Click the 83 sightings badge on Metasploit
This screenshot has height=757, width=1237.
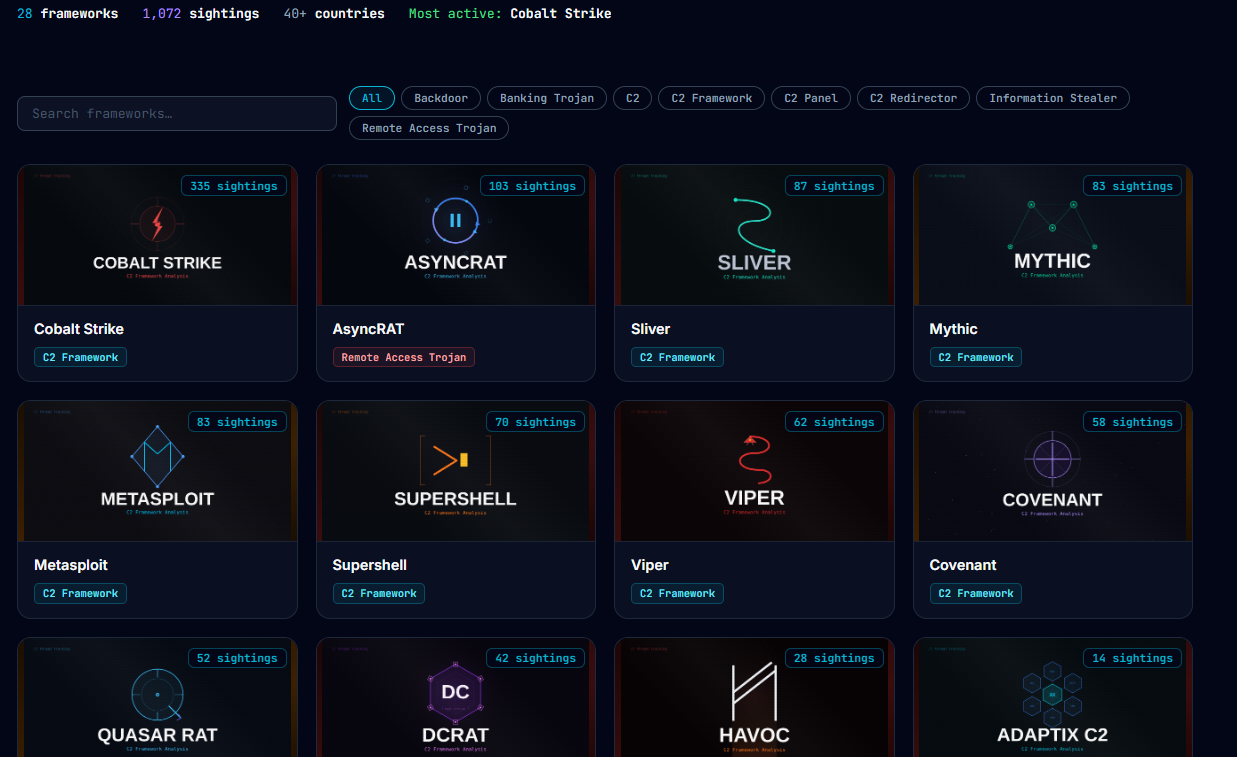237,422
